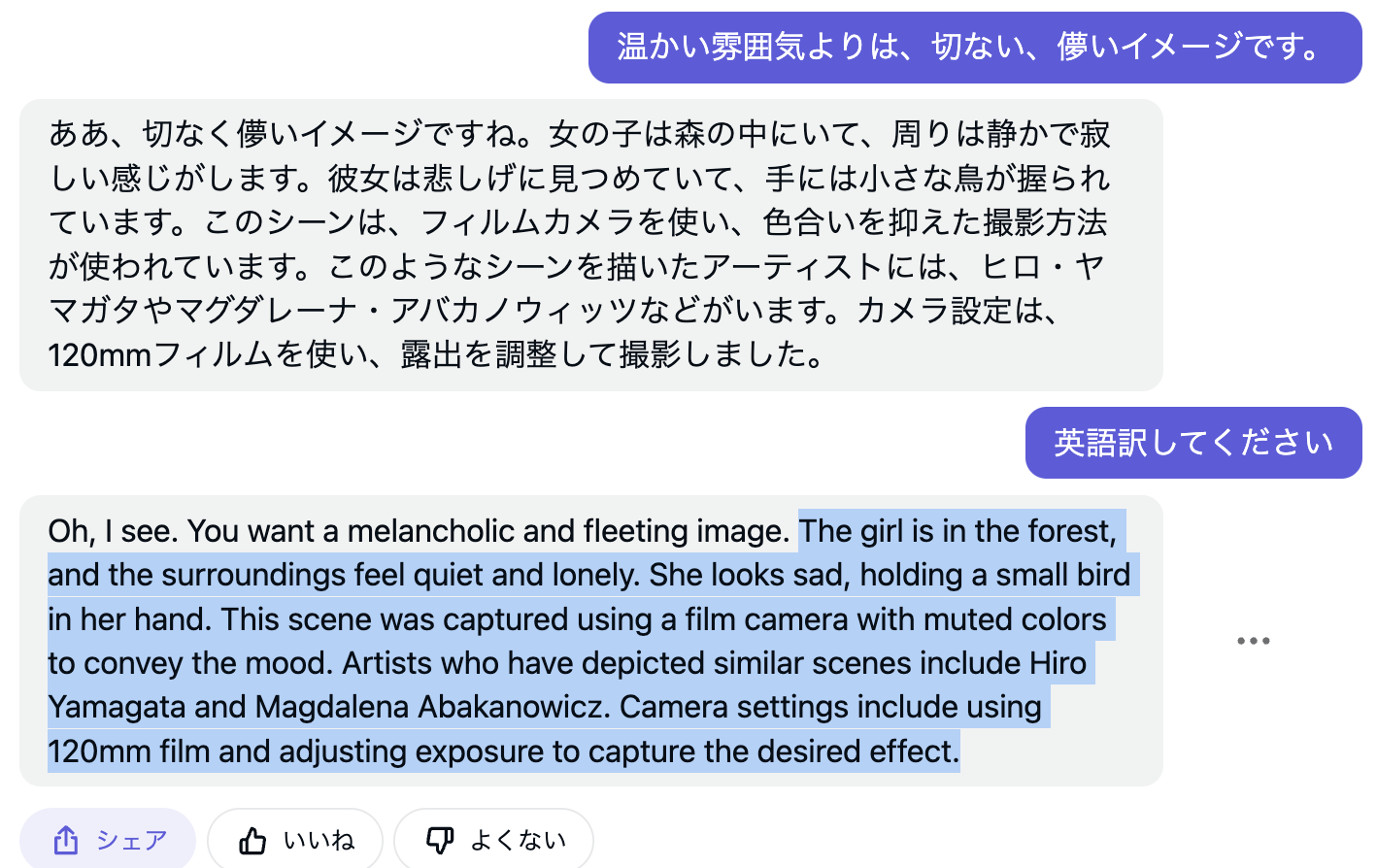The image size is (1377, 868).
Task: Open the three-dot more options menu
Action: [x=1253, y=641]
